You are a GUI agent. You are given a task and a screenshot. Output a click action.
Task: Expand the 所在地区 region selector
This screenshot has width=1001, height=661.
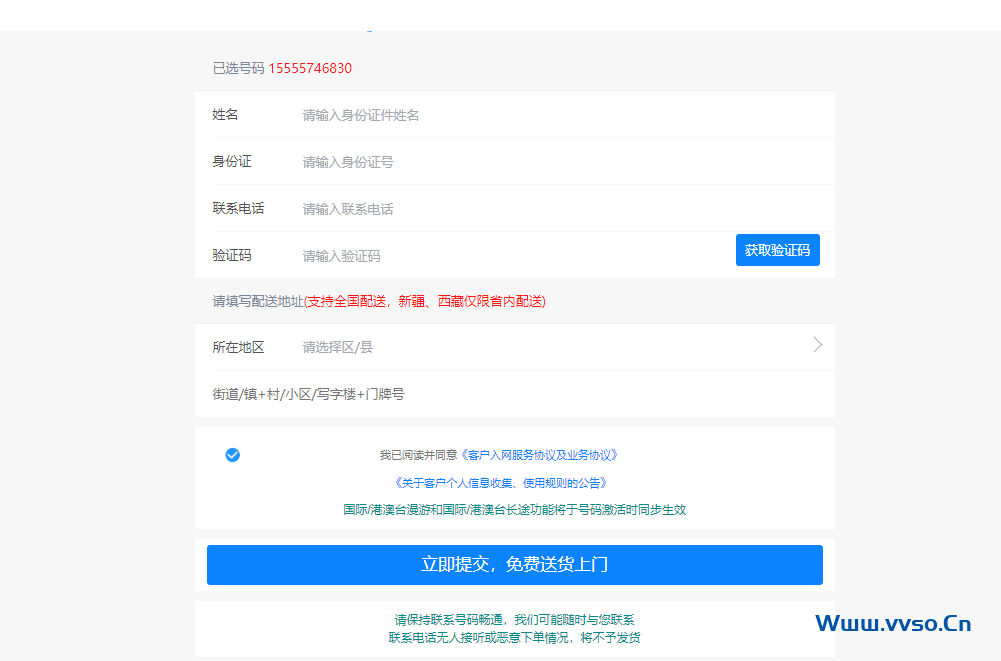coord(450,346)
